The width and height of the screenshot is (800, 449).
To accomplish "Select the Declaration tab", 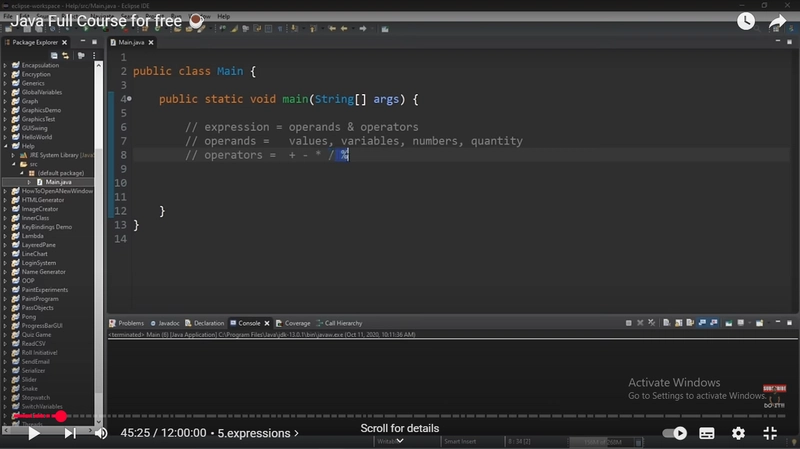I will tap(205, 323).
